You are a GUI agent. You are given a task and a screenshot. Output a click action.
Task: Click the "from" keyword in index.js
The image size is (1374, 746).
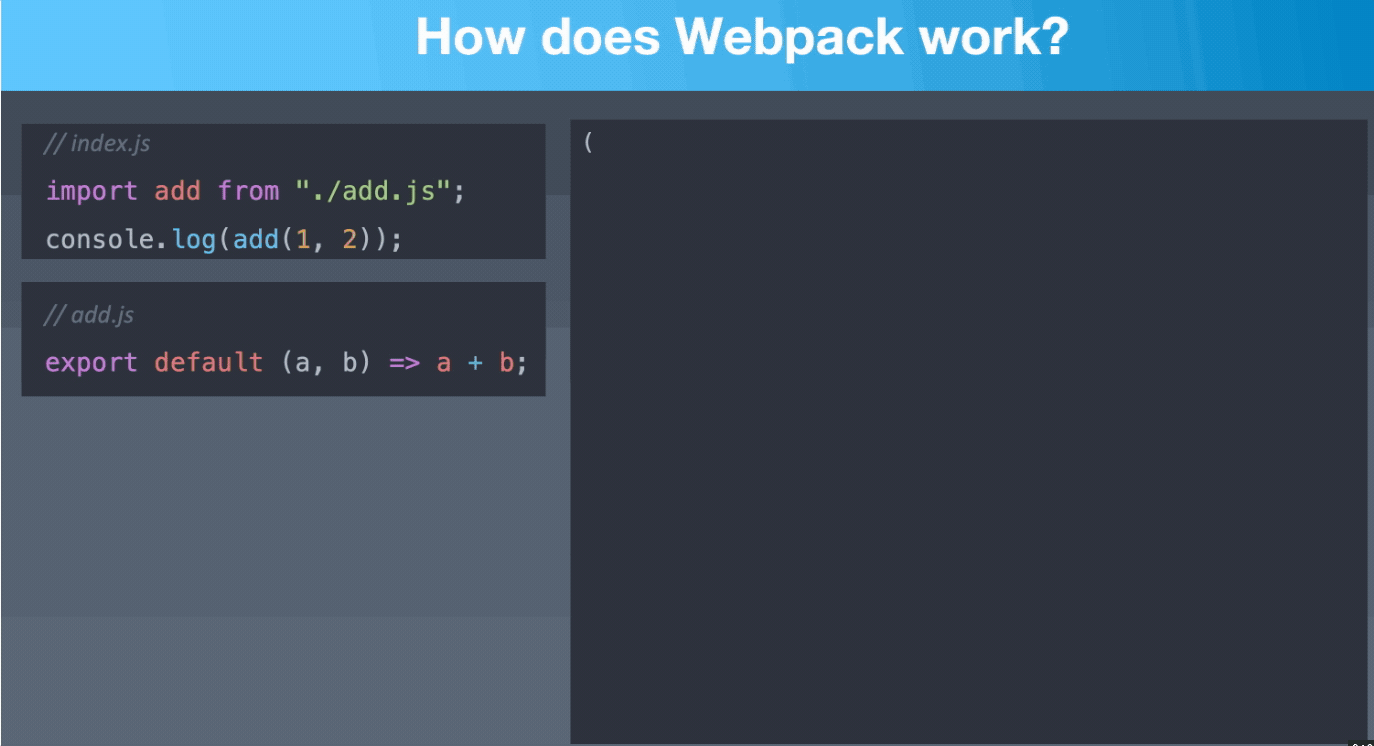click(x=249, y=191)
